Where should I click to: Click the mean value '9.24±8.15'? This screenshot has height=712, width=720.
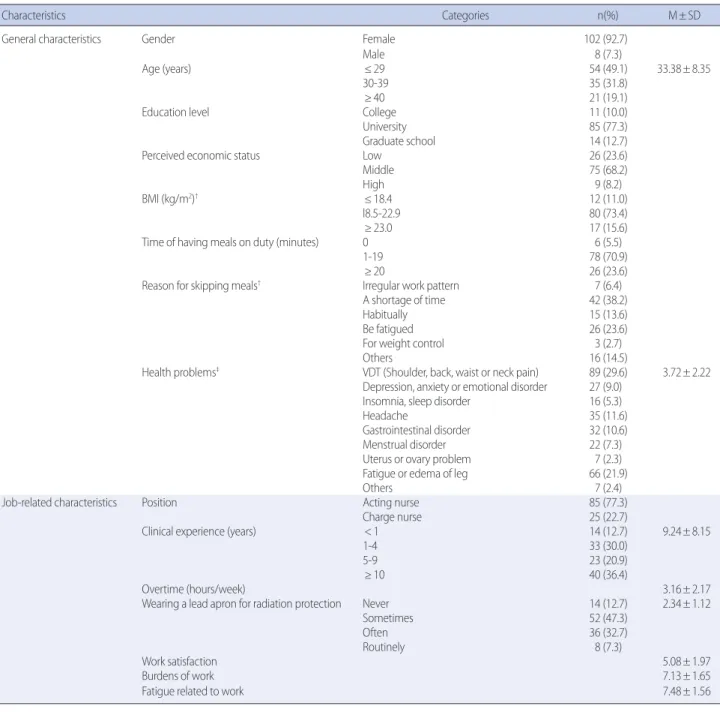(686, 532)
